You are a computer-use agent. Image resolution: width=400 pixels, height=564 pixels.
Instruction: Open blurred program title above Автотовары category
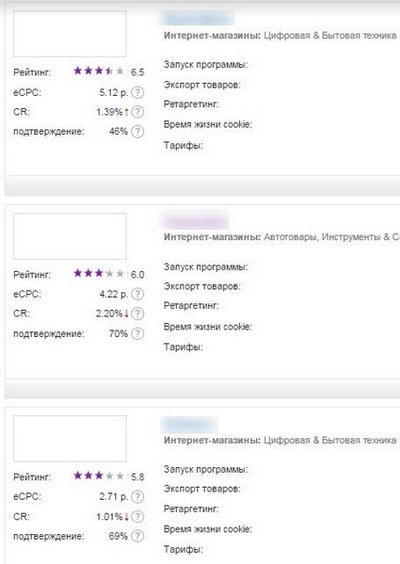(195, 221)
